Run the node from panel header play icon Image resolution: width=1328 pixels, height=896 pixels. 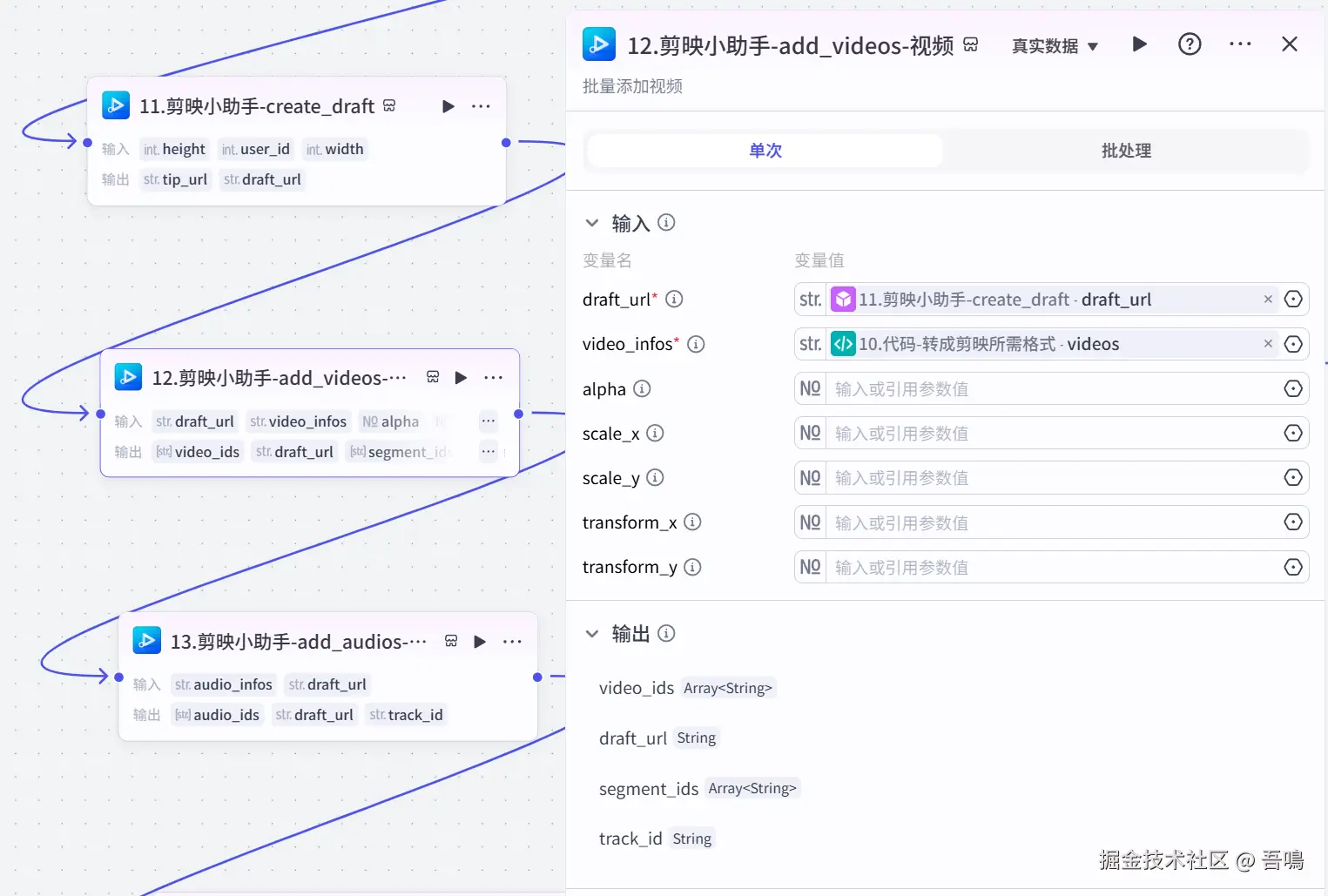pyautogui.click(x=1139, y=44)
